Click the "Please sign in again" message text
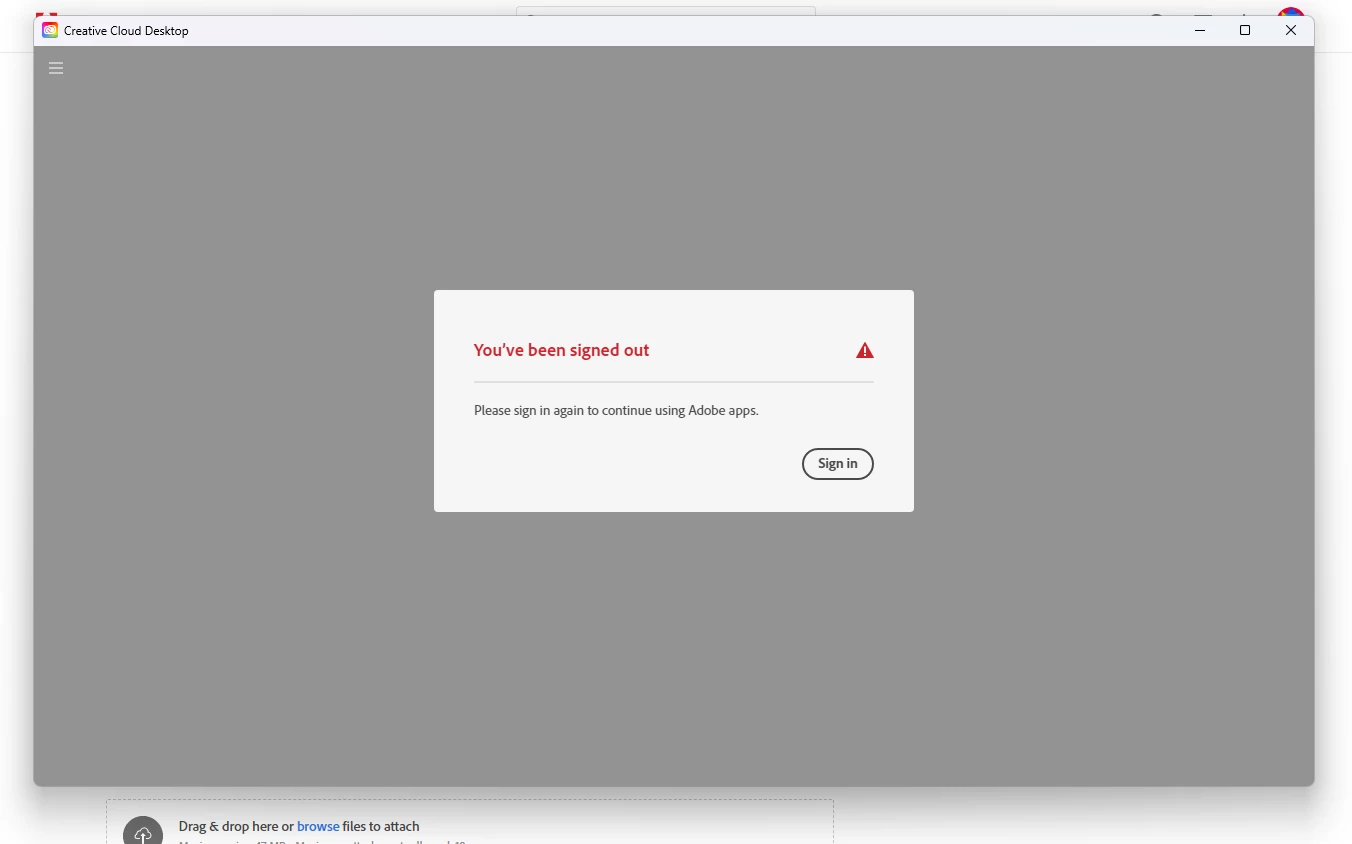Viewport: 1352px width, 844px height. click(x=616, y=410)
